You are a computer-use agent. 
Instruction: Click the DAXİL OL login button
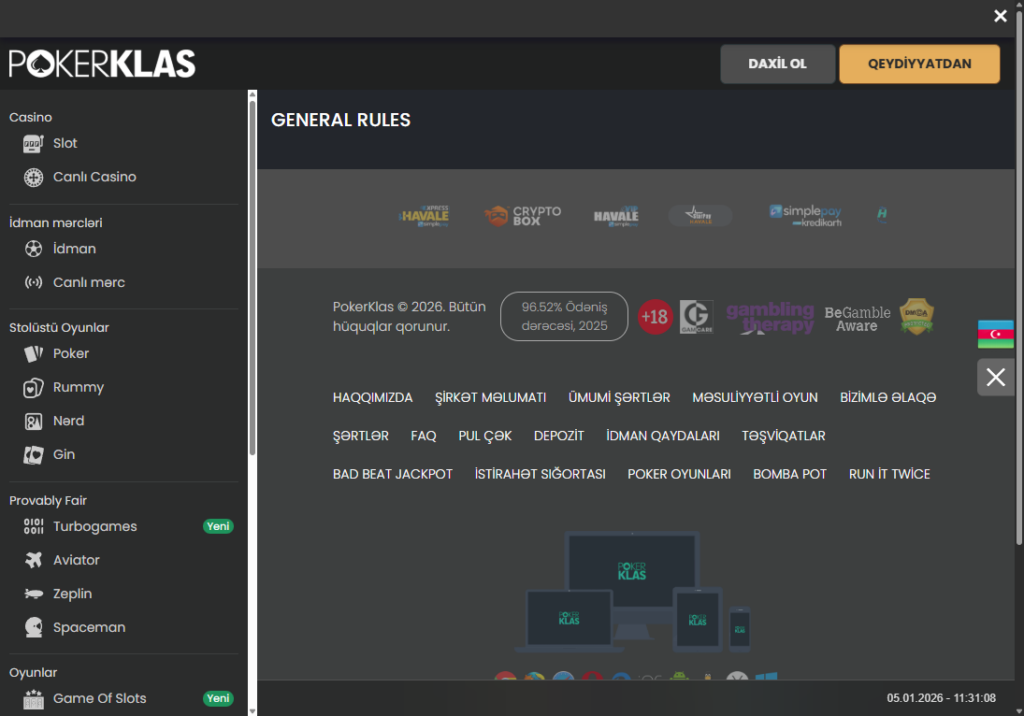click(x=777, y=64)
